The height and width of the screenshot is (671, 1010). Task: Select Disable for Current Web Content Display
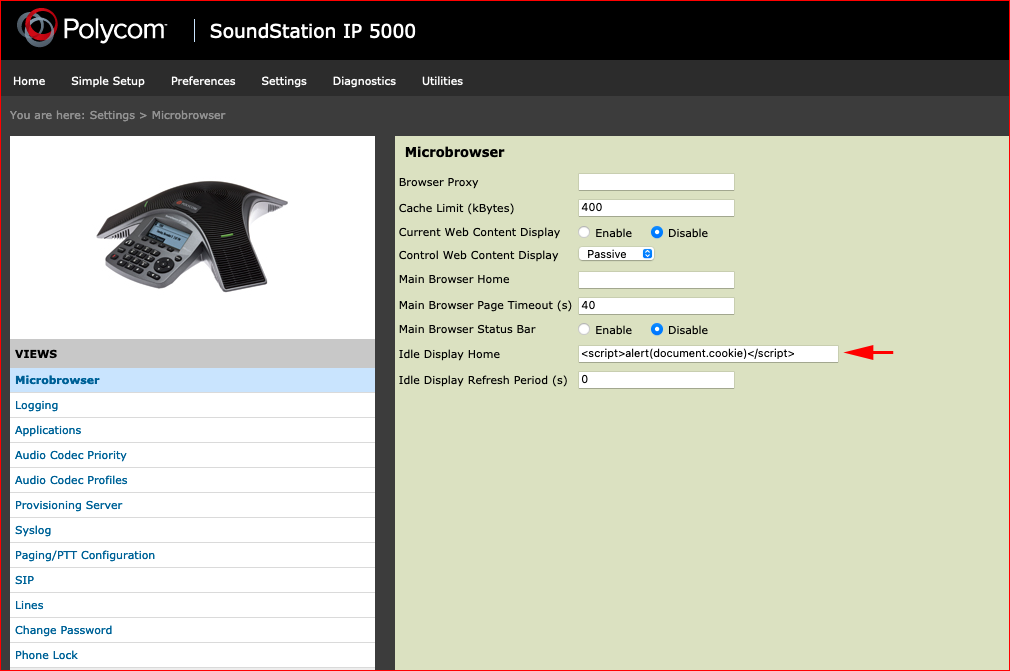(x=657, y=232)
